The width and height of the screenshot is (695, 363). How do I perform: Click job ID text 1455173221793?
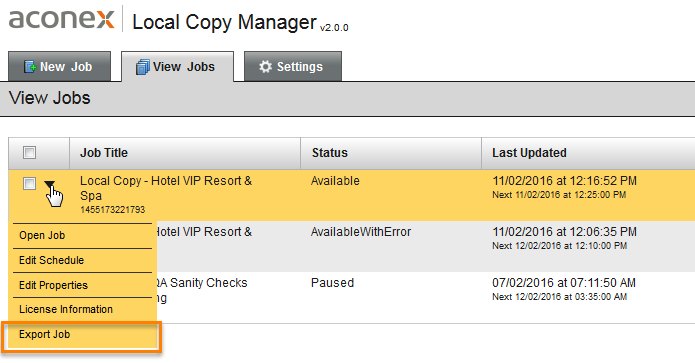(x=113, y=210)
